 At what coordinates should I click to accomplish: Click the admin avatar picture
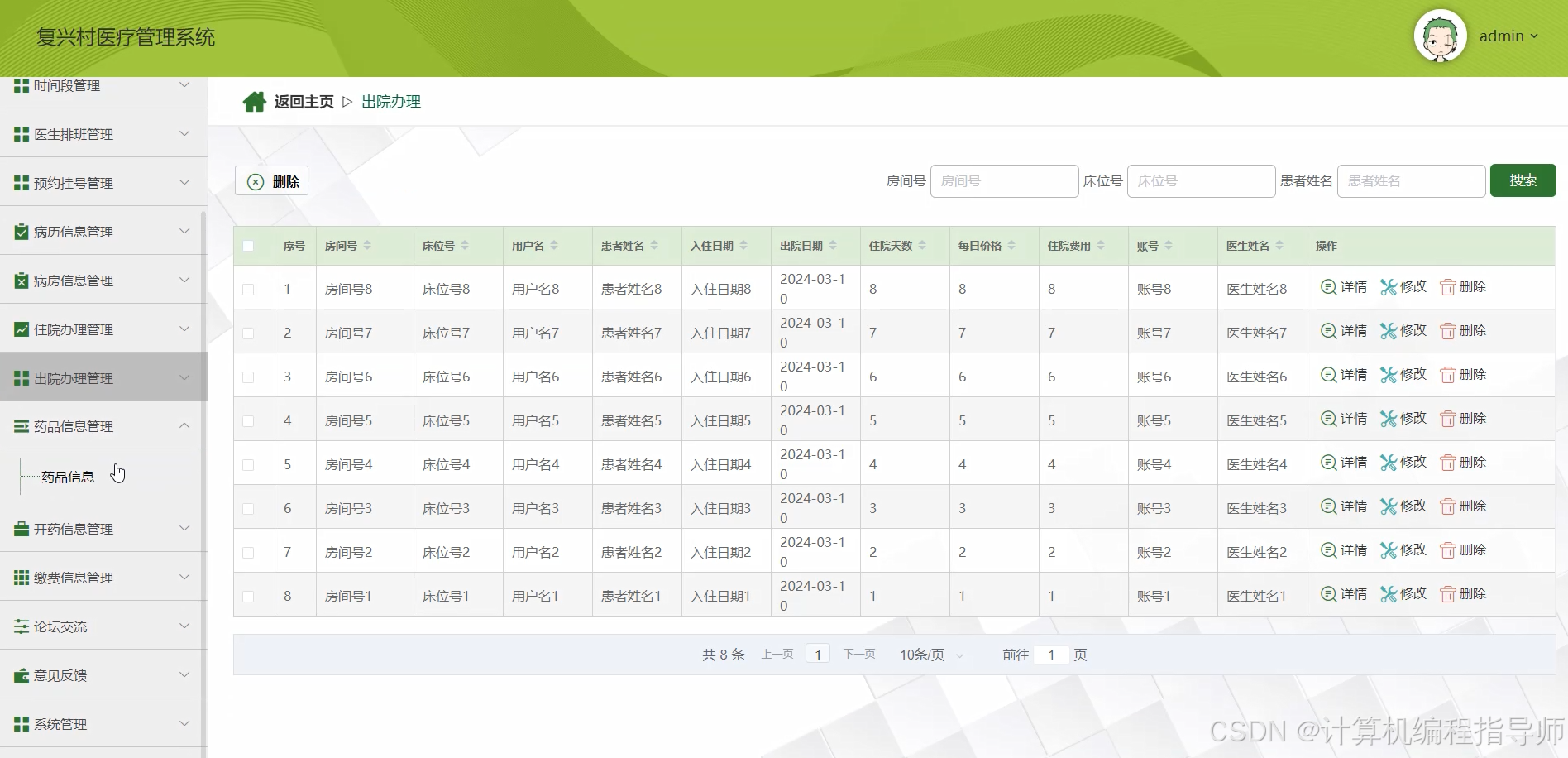click(1440, 36)
